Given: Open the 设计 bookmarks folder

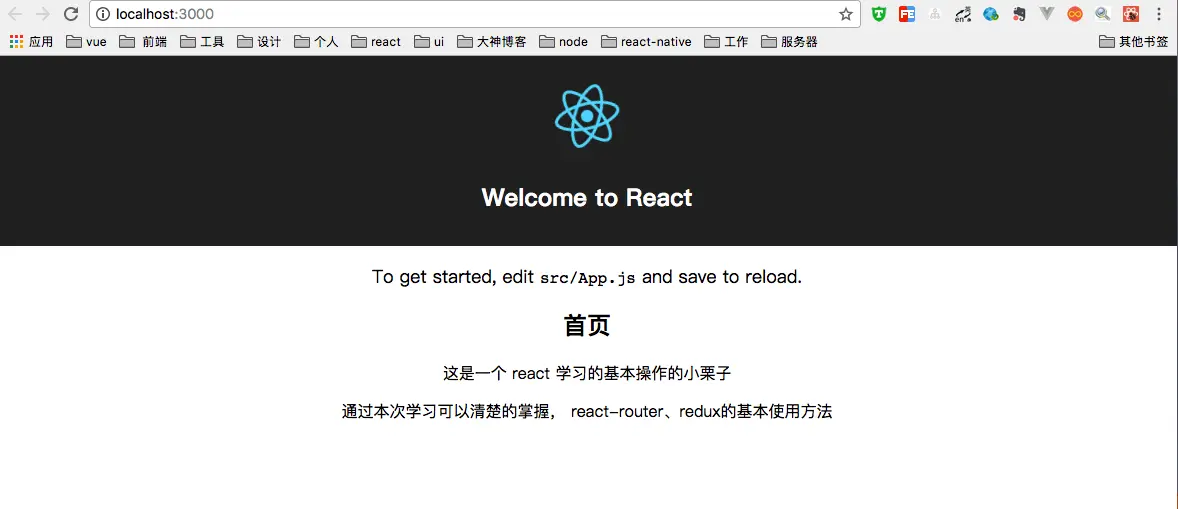Looking at the screenshot, I should click(x=259, y=42).
